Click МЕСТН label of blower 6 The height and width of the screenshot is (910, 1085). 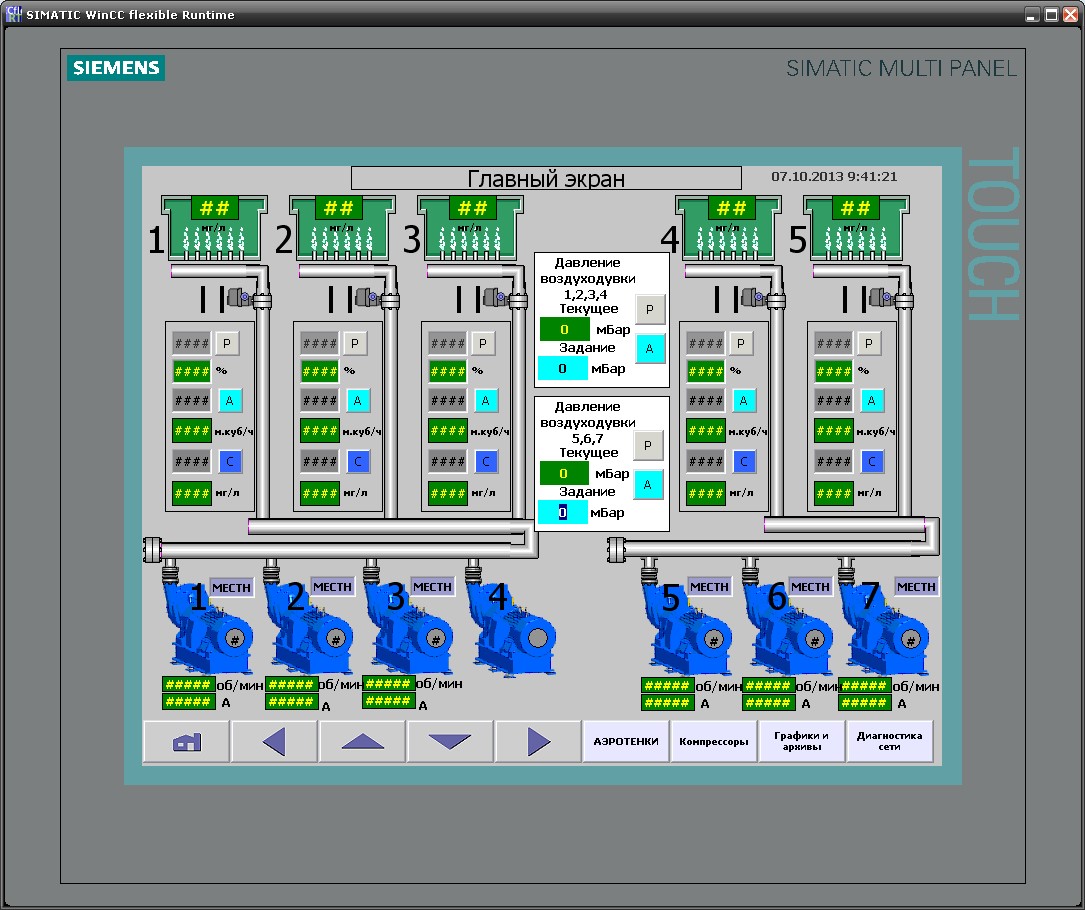tap(810, 587)
